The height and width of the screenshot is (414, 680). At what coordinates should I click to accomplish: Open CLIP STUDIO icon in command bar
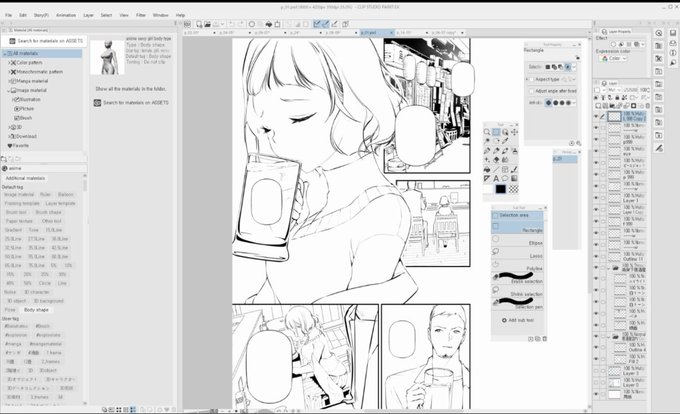[187, 24]
